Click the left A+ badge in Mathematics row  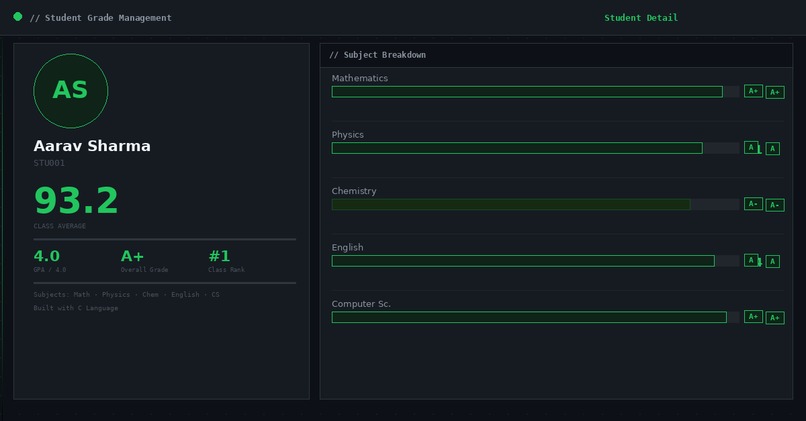754,91
